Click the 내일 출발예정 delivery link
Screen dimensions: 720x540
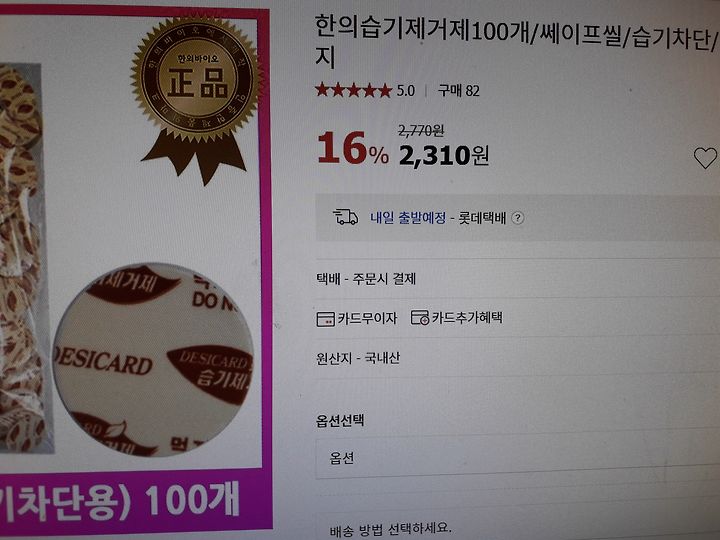click(x=408, y=218)
